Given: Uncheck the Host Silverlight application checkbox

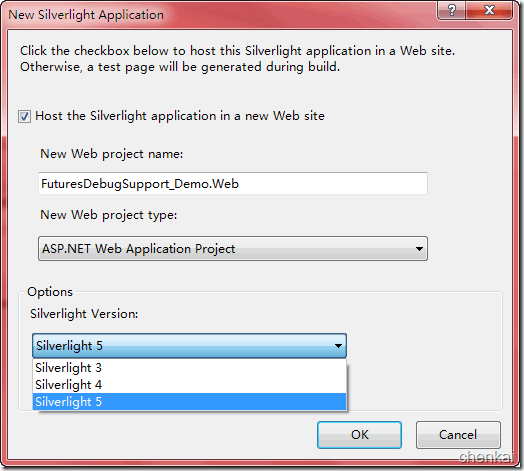Looking at the screenshot, I should pyautogui.click(x=24, y=117).
